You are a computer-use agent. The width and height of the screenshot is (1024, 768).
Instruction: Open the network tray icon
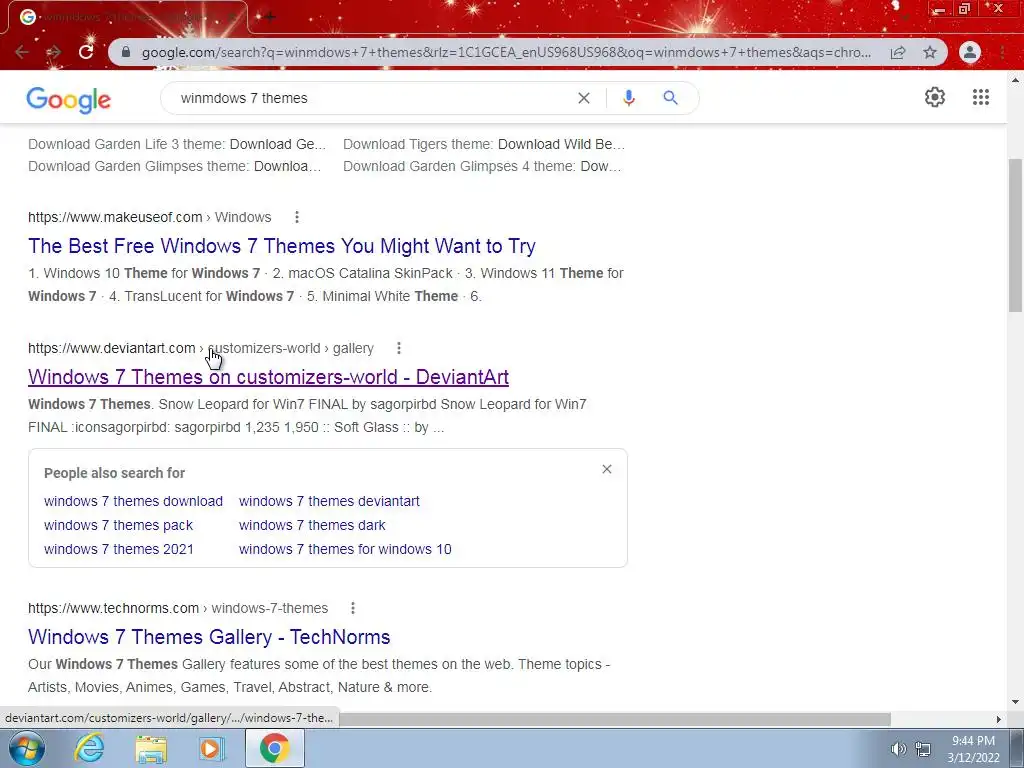(x=923, y=749)
